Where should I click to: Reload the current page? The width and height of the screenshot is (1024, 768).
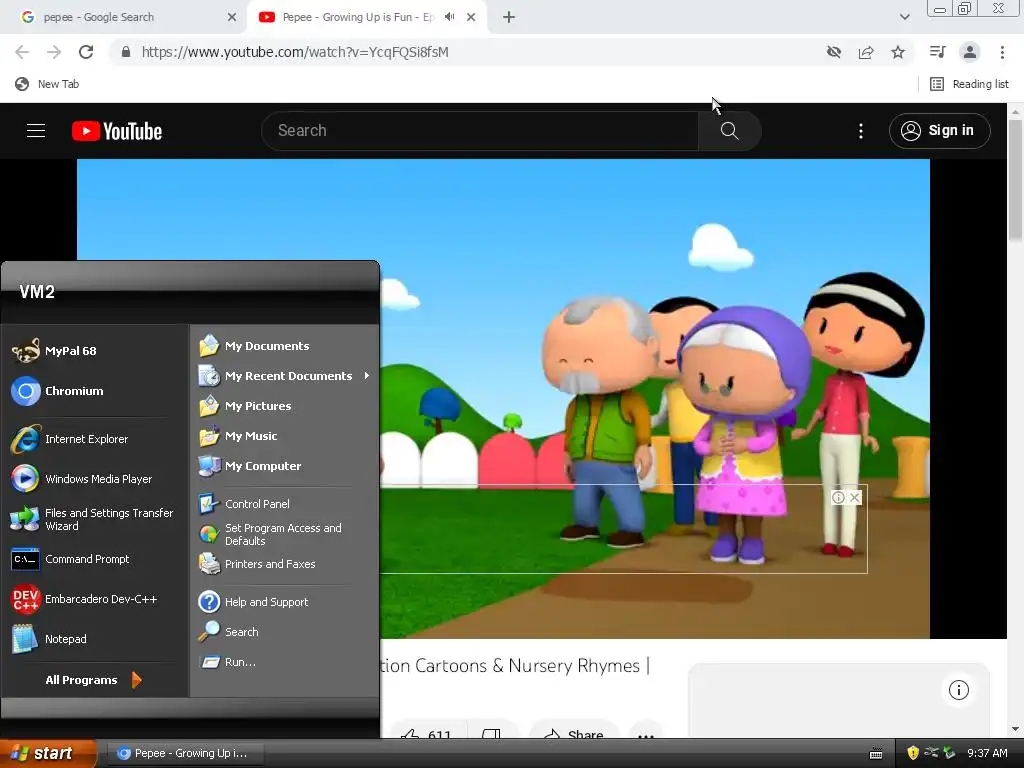click(86, 52)
